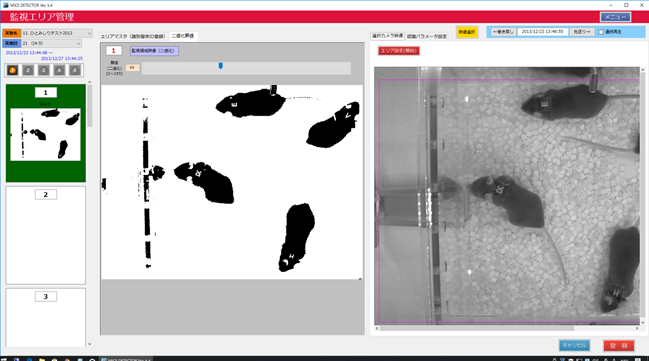Open the Windows Start button

click(4, 359)
